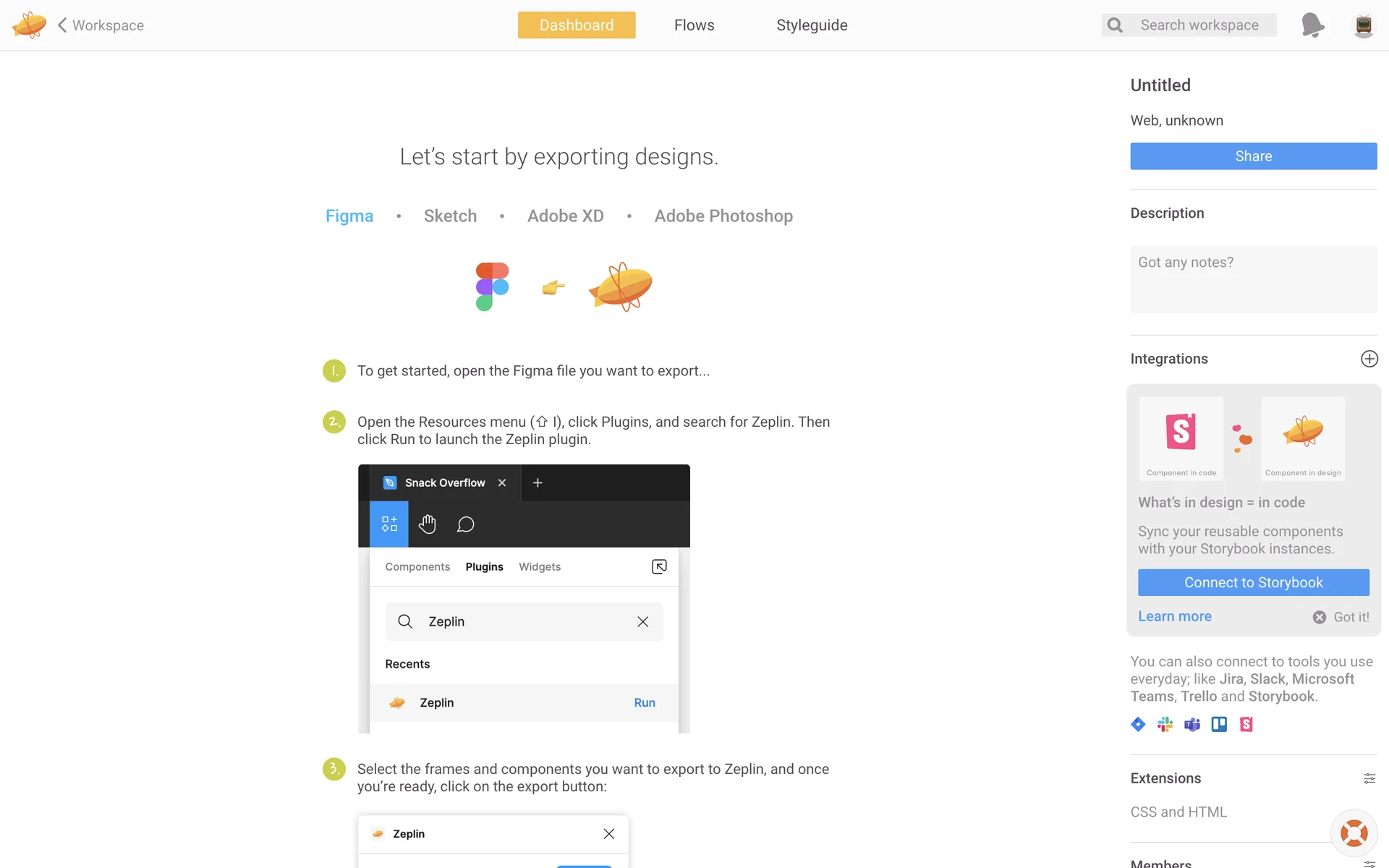Open Microsoft Teams integration icon
This screenshot has width=1389, height=868.
pos(1192,724)
